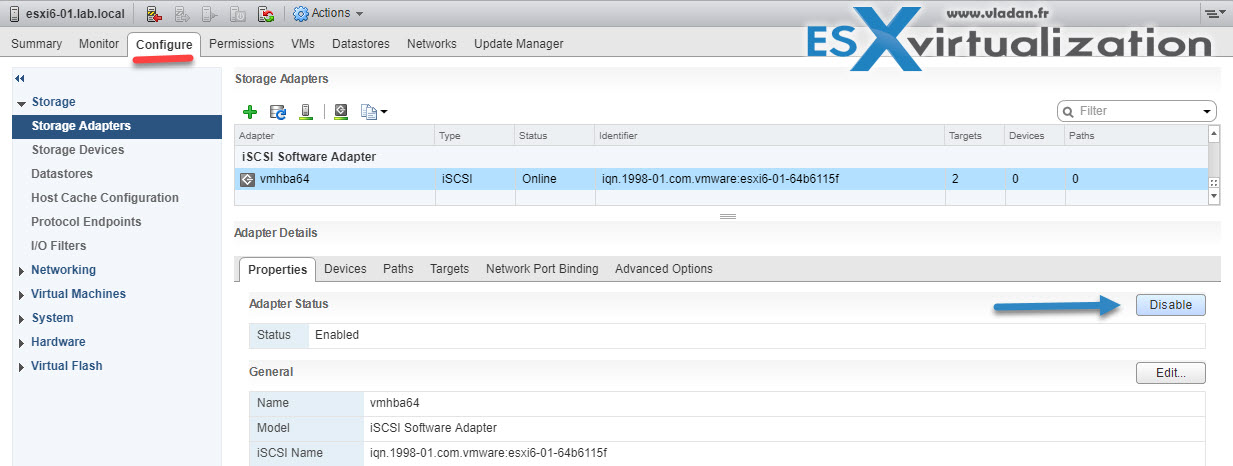The image size is (1233, 466).
Task: Open the Update Manager tab
Action: point(518,44)
